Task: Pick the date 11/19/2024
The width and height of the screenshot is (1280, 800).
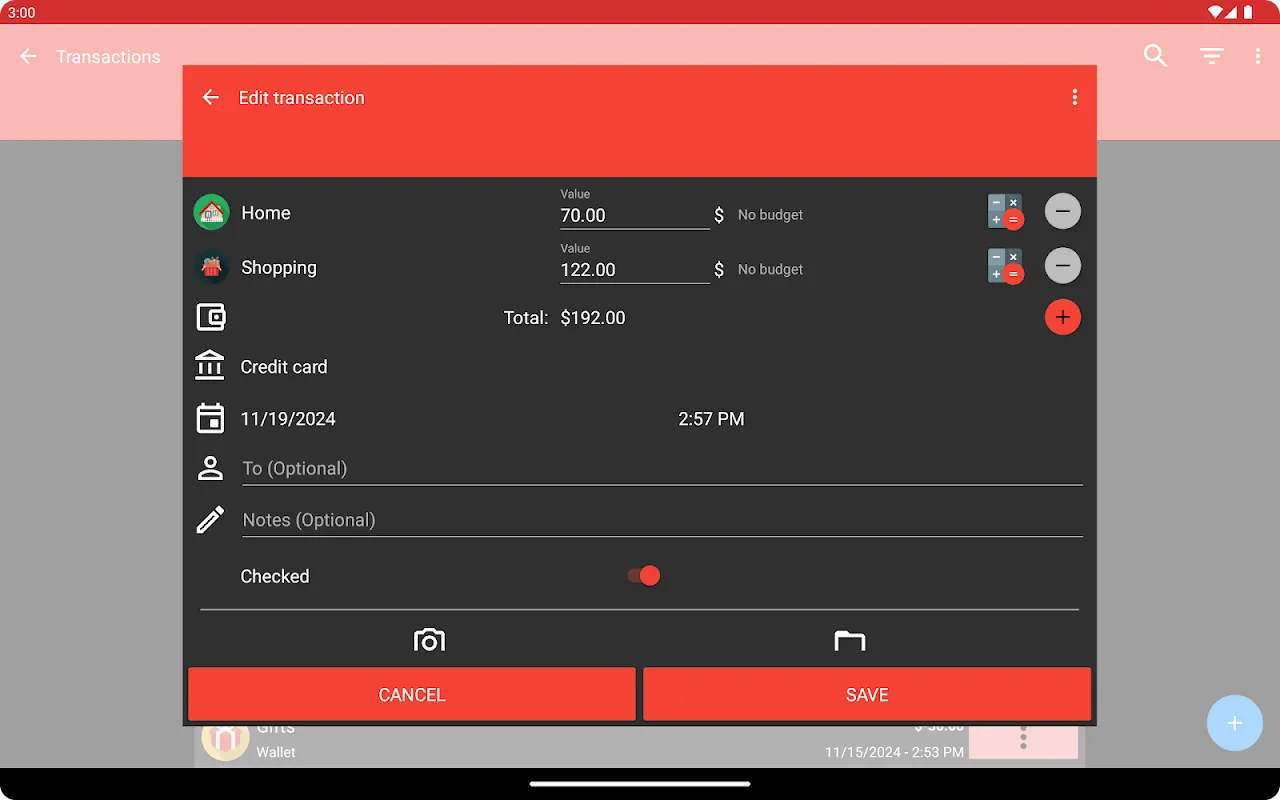Action: pyautogui.click(x=288, y=419)
